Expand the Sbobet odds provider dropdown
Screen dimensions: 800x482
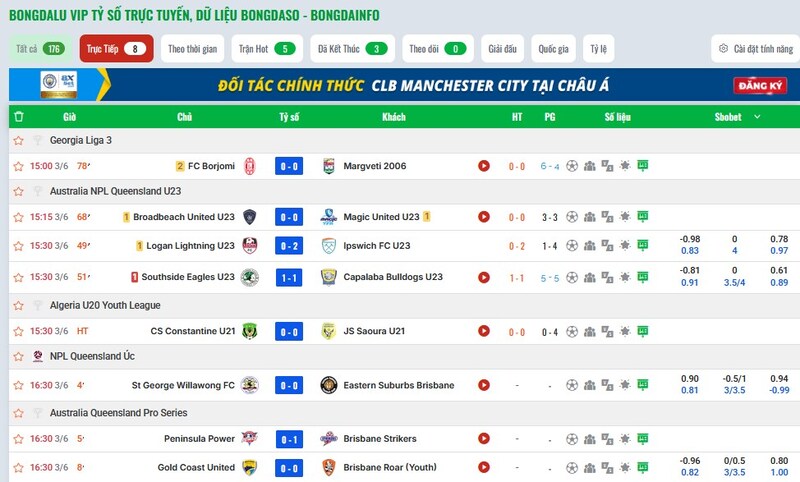(x=757, y=117)
